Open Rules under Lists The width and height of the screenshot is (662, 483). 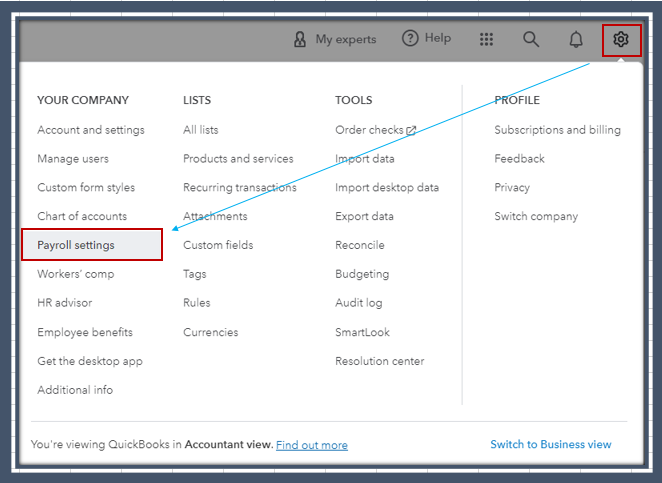197,303
